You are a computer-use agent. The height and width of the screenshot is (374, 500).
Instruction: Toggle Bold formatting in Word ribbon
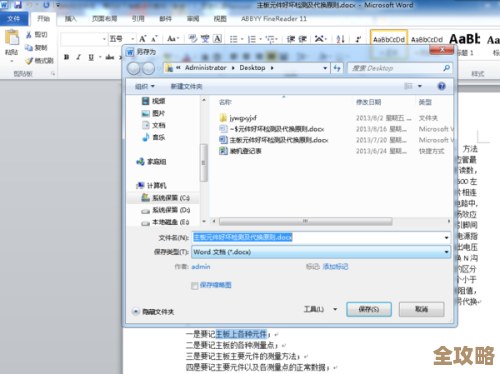(x=67, y=57)
